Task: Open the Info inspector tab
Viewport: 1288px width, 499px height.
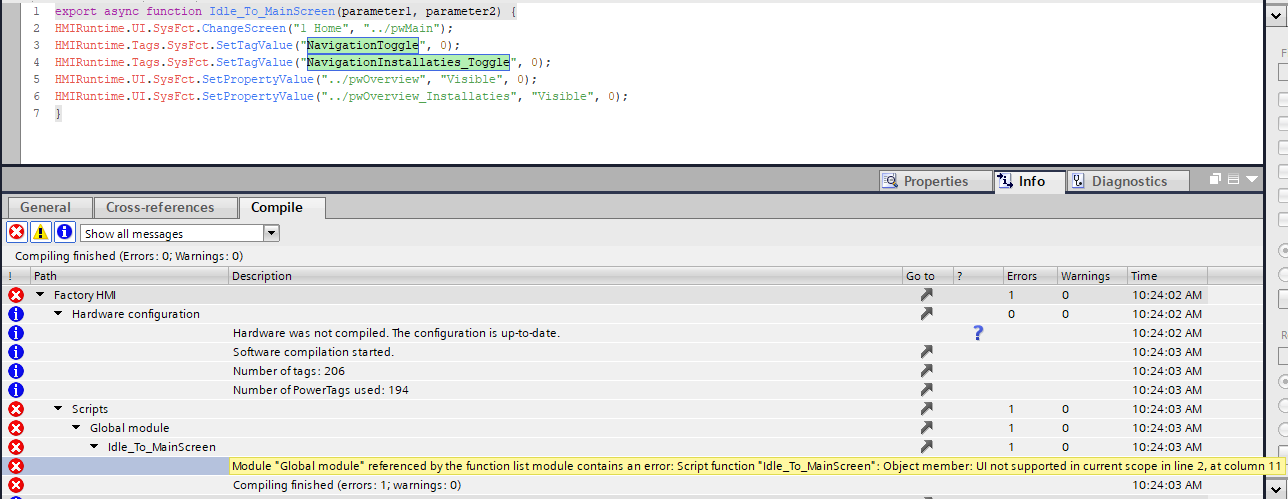Action: (x=1028, y=181)
